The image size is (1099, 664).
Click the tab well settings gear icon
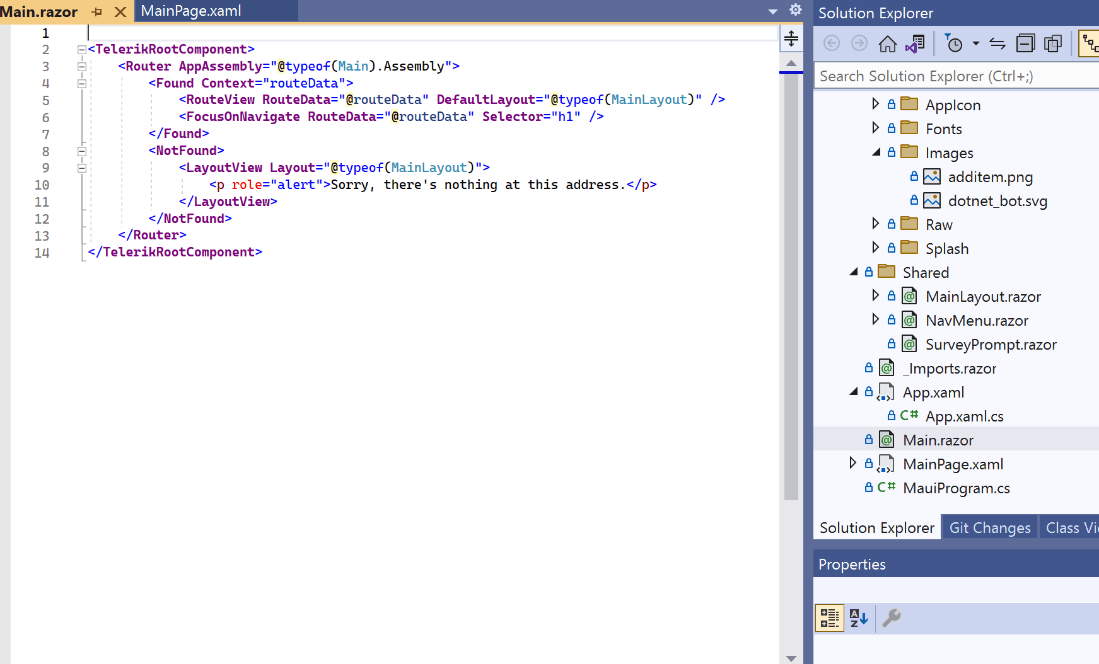tap(796, 10)
